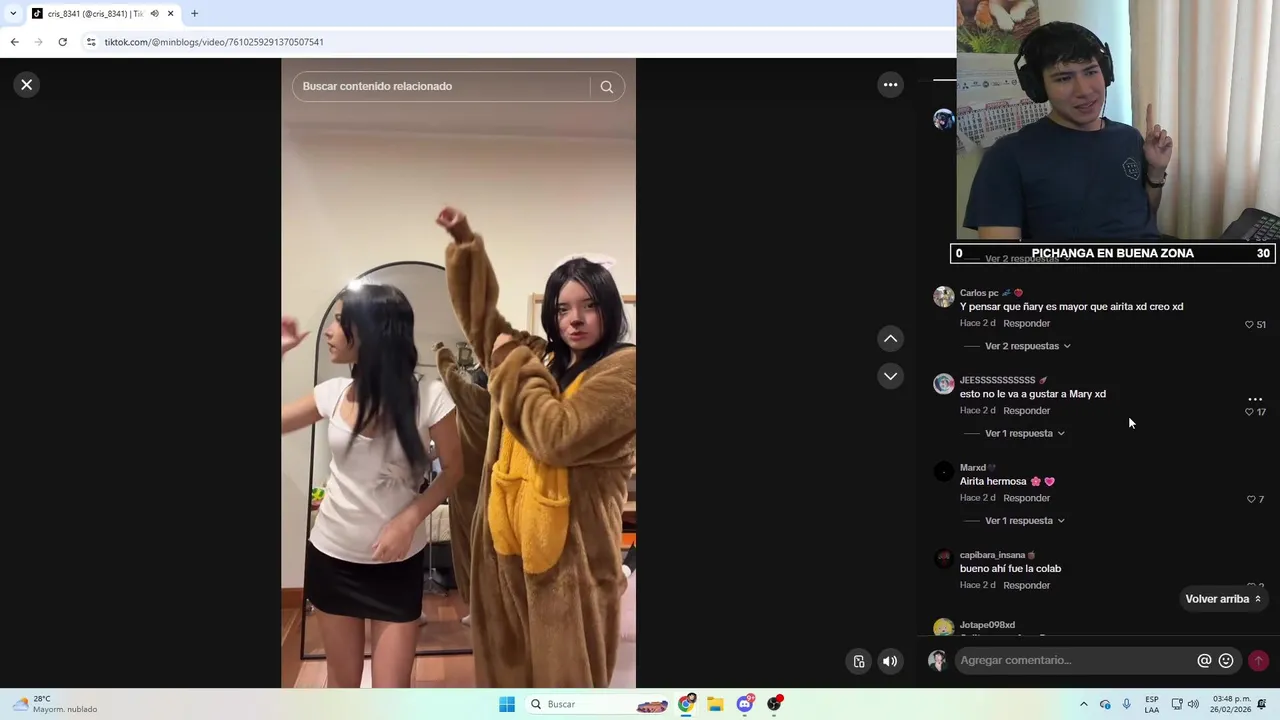Open JEESSSSSSSSSSS profile avatar

[943, 384]
